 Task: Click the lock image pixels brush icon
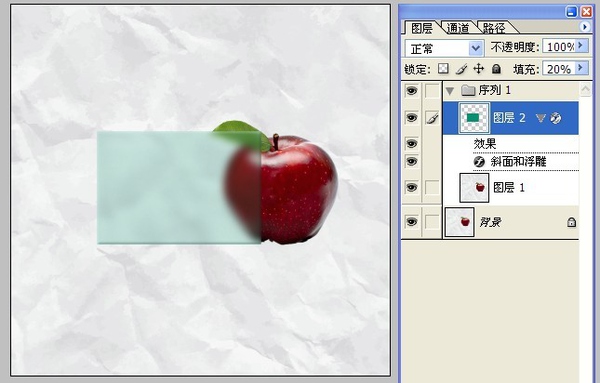click(461, 69)
